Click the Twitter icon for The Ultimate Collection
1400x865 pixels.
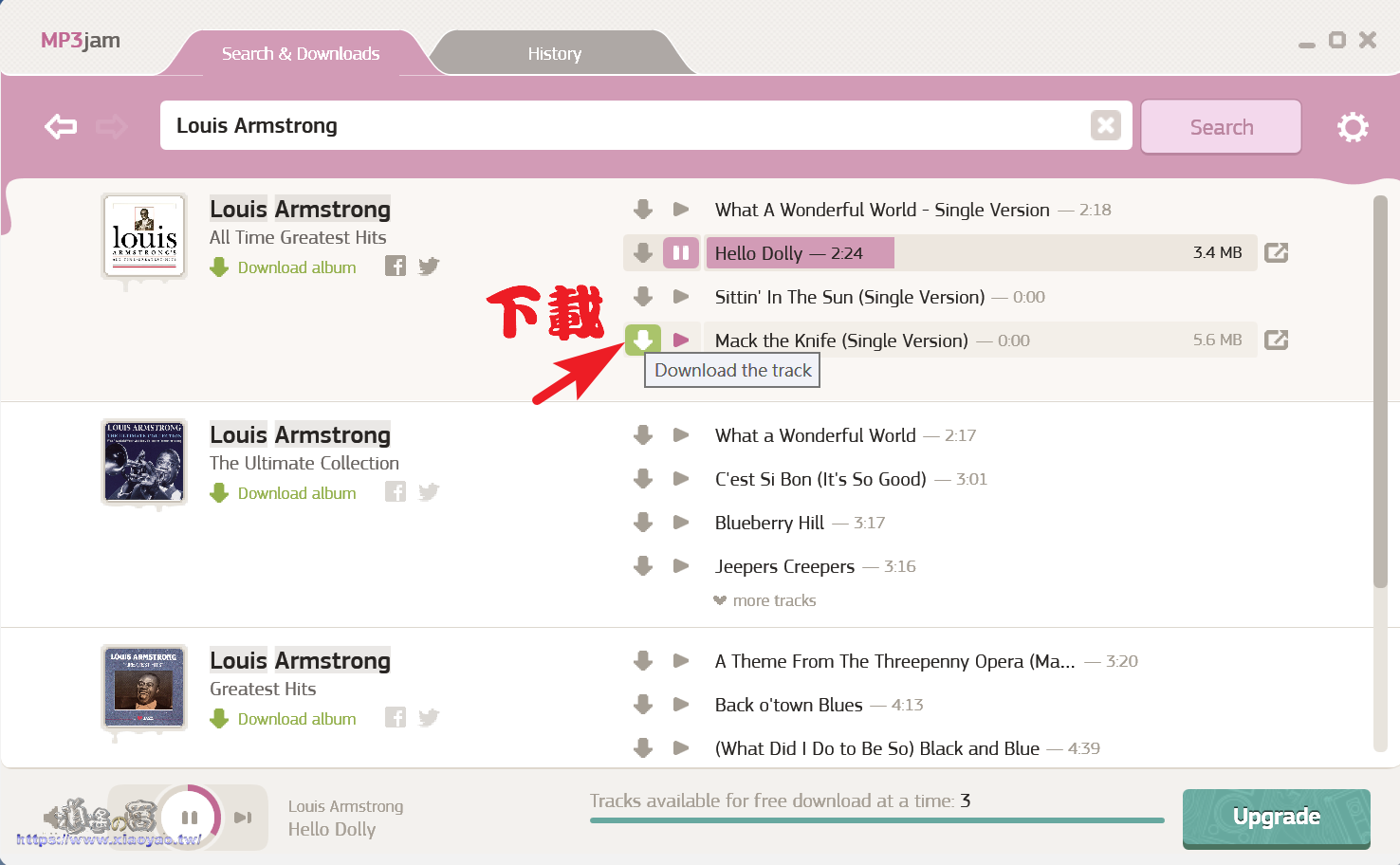428,492
